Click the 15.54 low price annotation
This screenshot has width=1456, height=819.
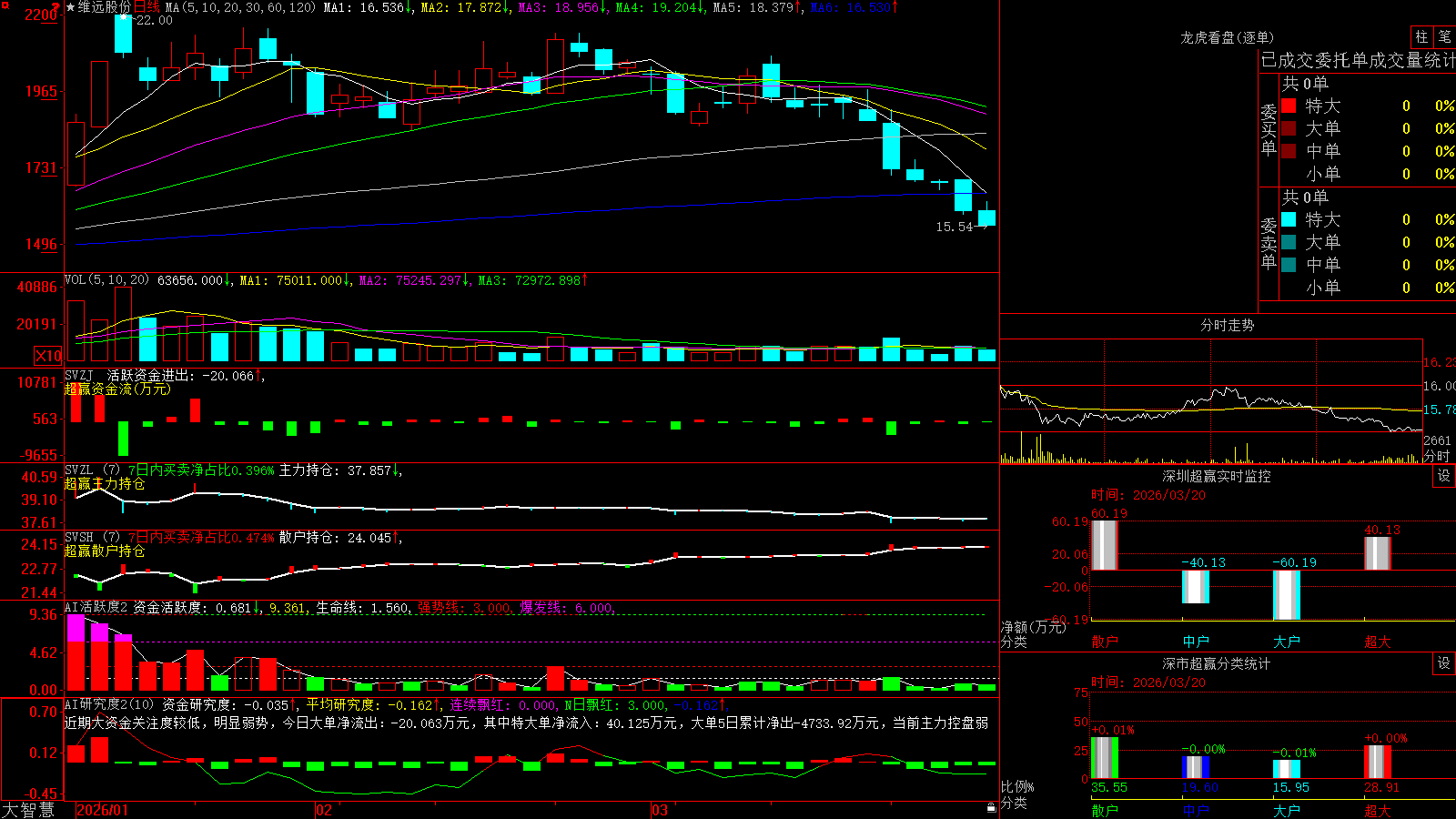pos(955,227)
